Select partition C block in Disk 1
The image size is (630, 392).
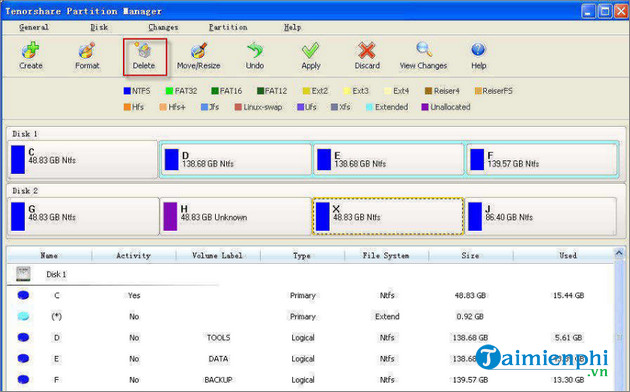pos(83,159)
